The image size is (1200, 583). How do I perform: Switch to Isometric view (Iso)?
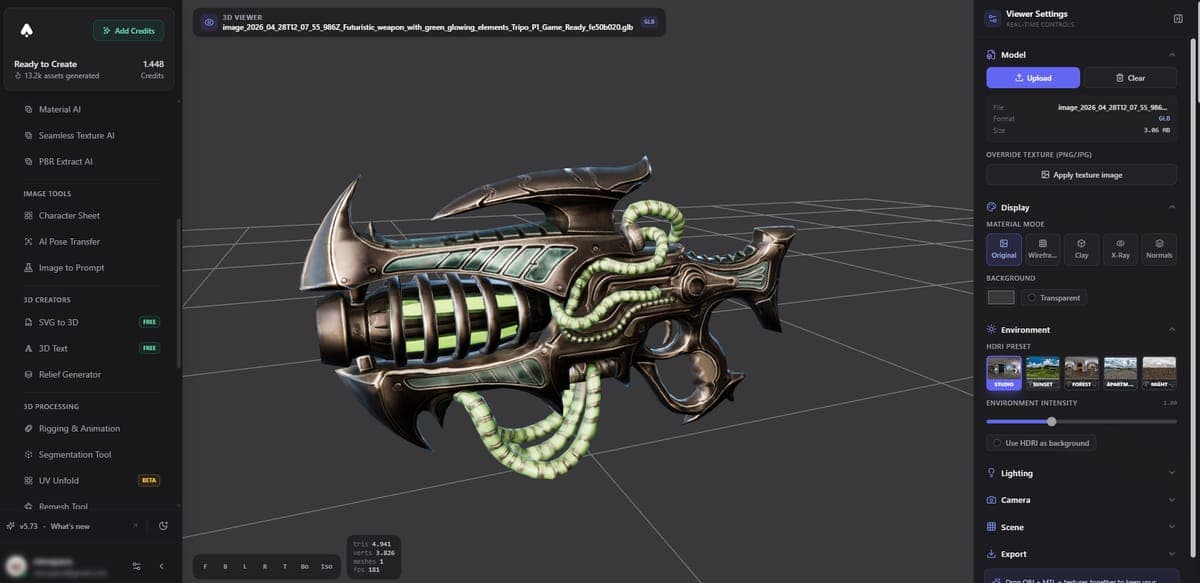(326, 566)
